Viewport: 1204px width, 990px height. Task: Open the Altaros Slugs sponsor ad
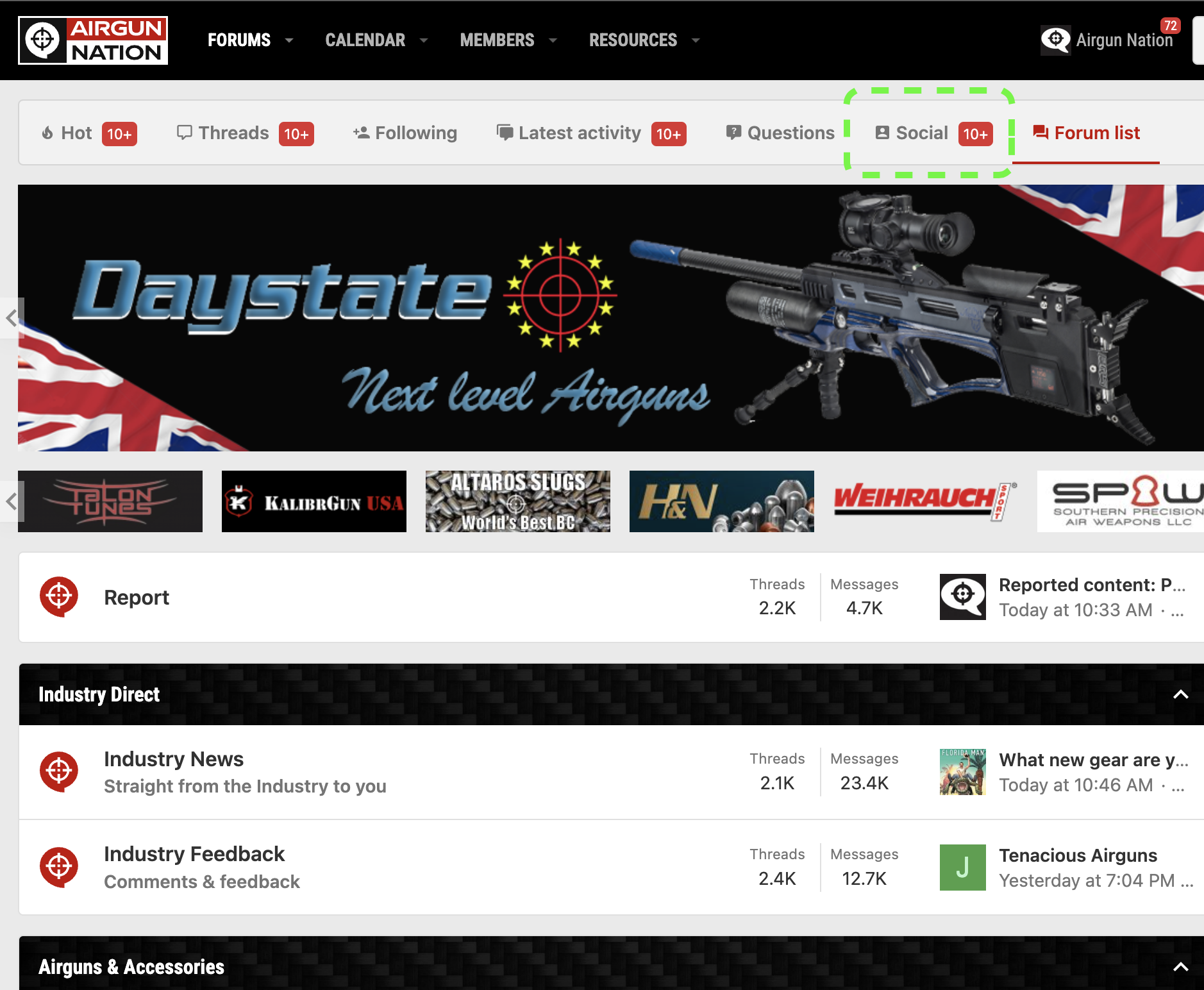[518, 501]
